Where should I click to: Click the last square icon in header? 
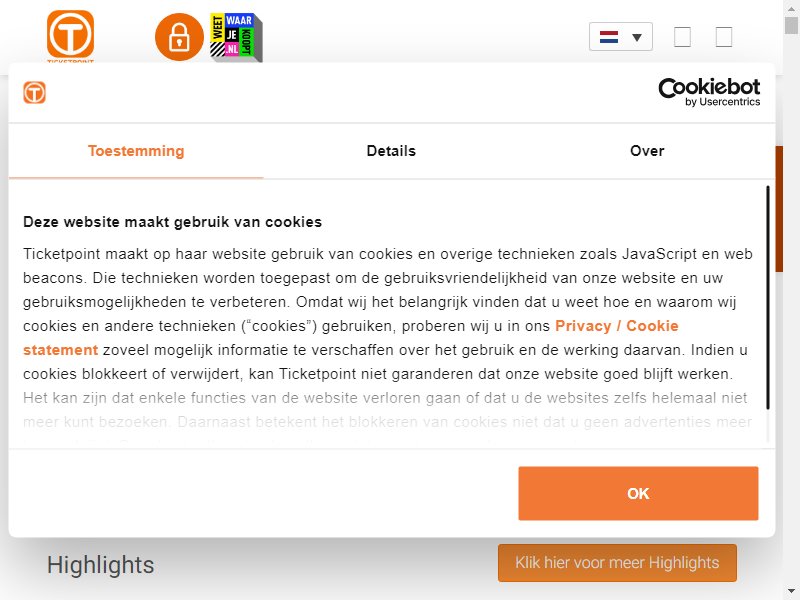coord(723,37)
